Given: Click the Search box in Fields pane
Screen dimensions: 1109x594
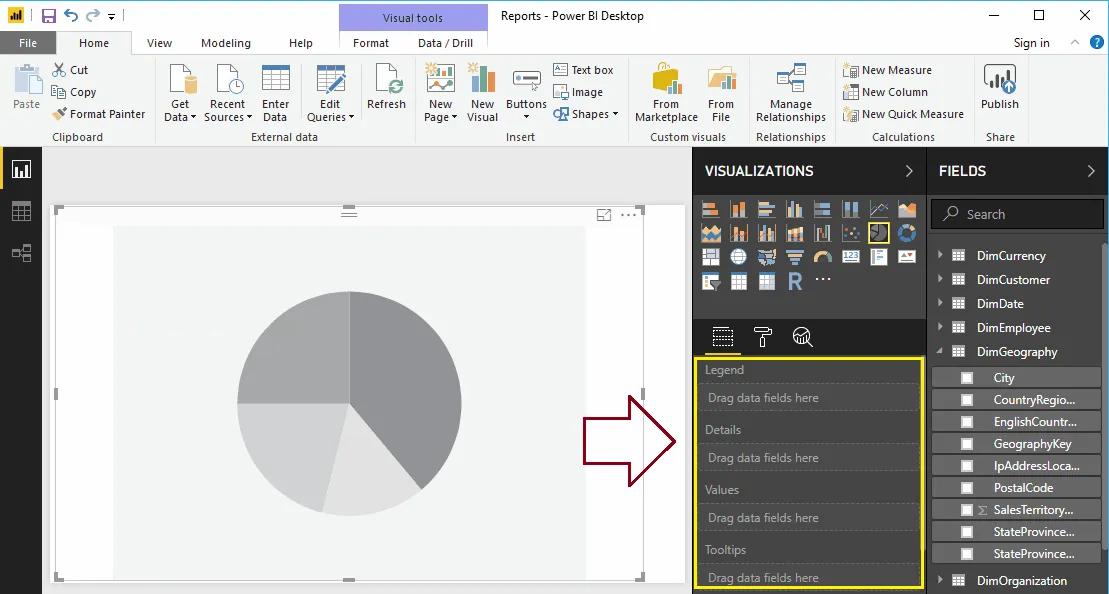Looking at the screenshot, I should [1016, 214].
